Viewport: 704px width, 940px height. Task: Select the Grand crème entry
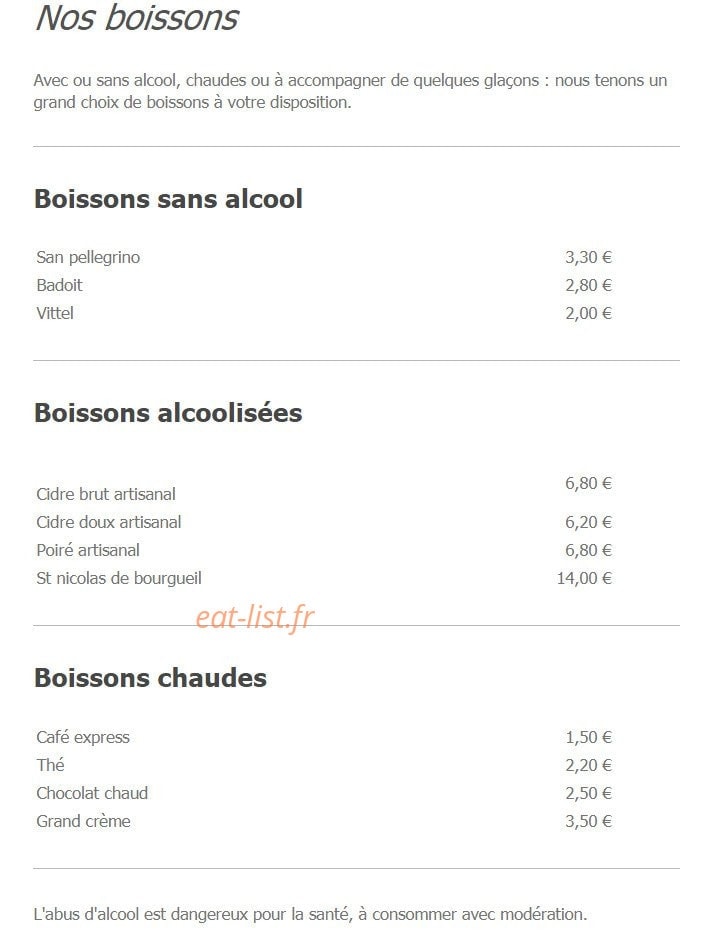[83, 821]
